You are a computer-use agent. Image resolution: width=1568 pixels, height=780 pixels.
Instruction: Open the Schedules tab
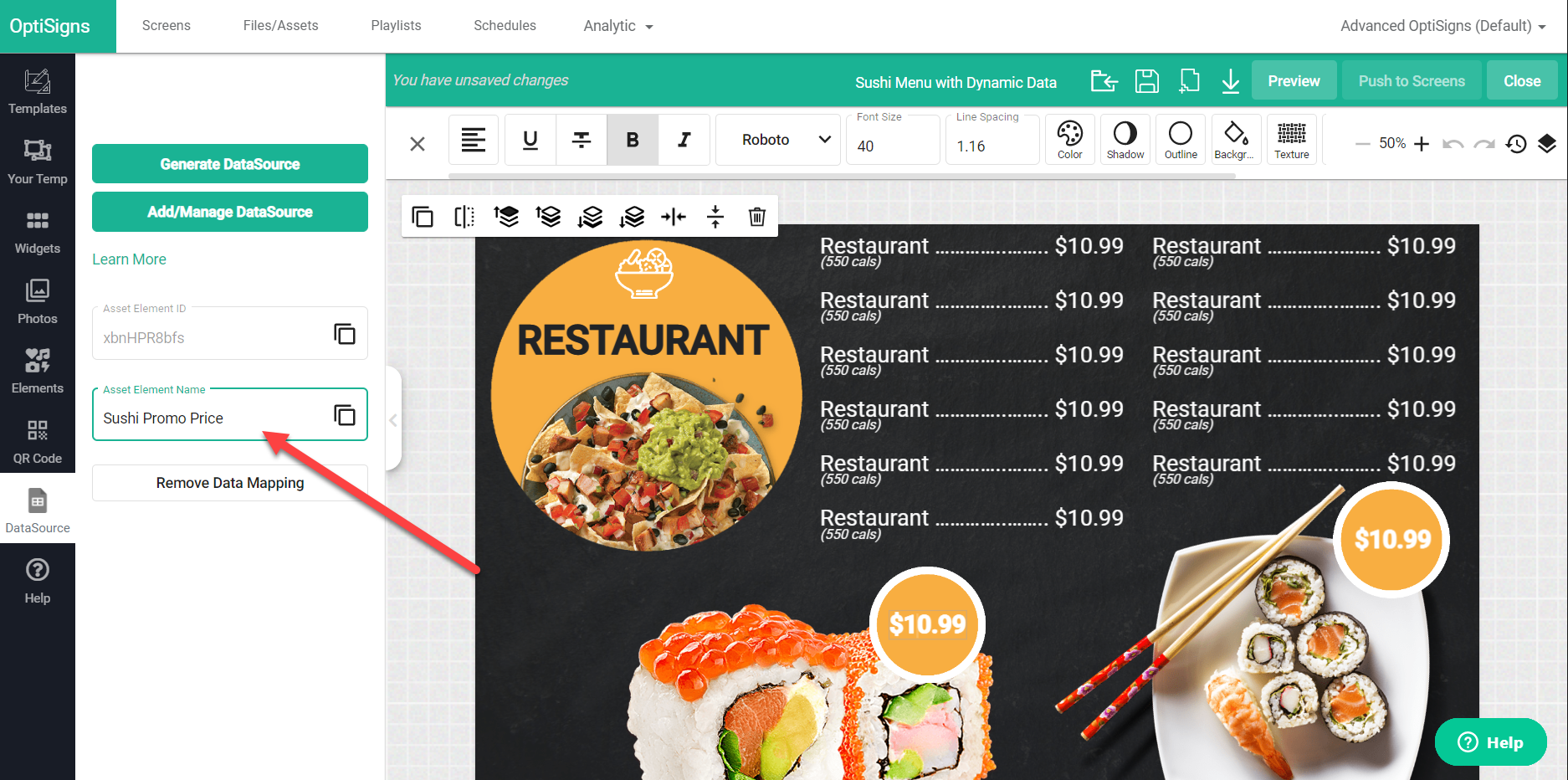pyautogui.click(x=505, y=26)
